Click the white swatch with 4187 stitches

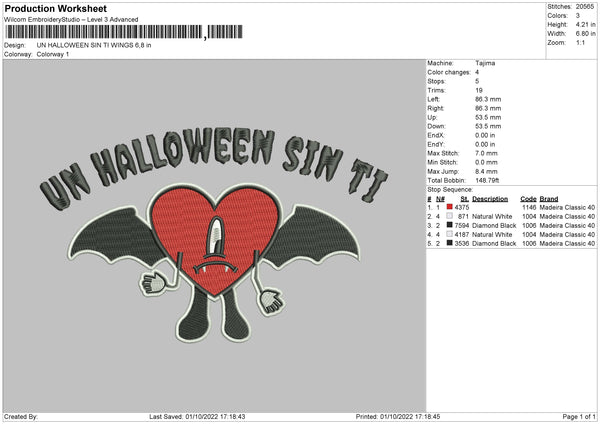click(451, 234)
